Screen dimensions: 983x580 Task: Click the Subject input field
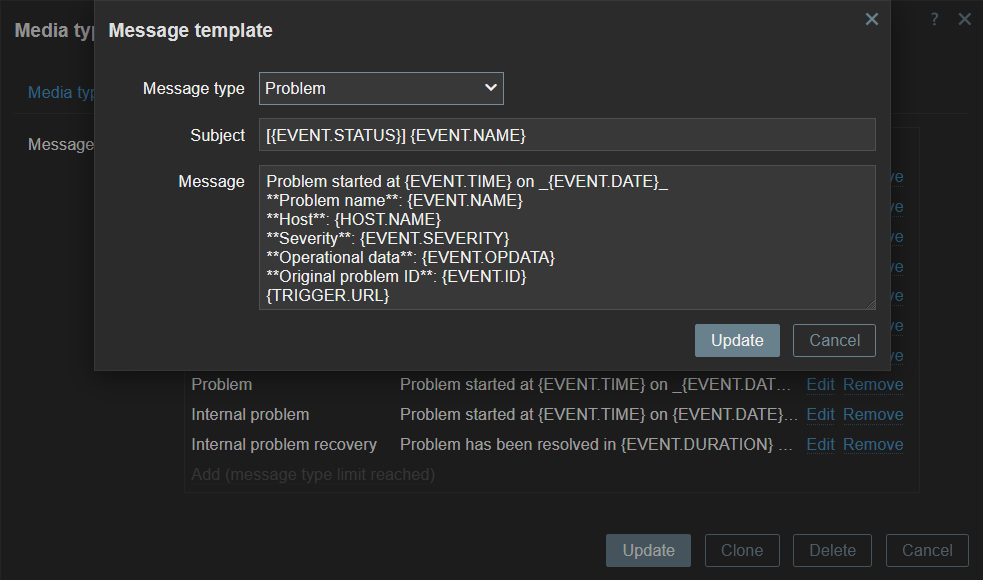(567, 135)
